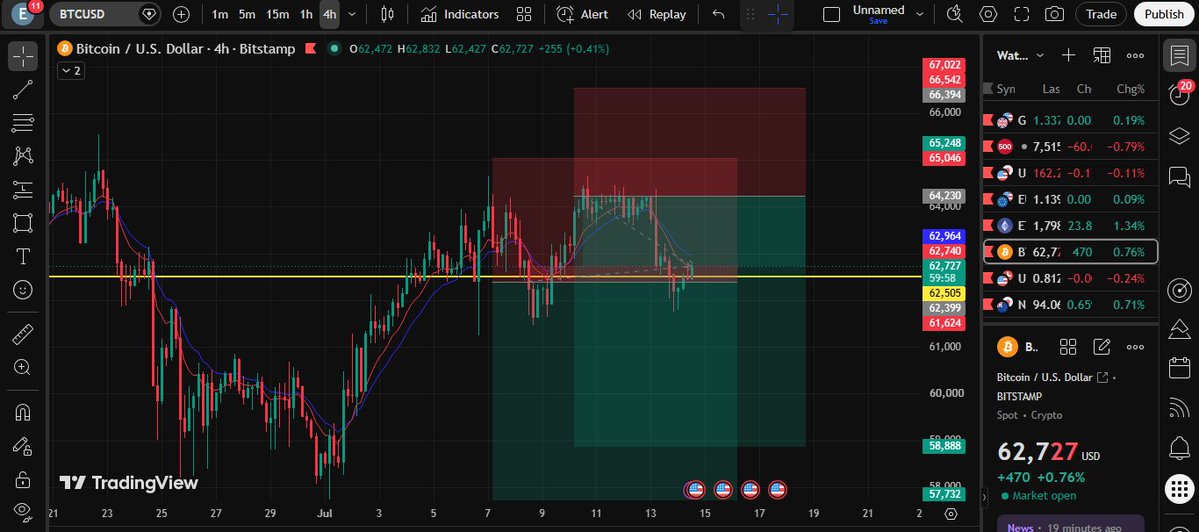Screen dimensions: 1199x532
Task: Open the forecasting and position tools
Action: click(23, 190)
